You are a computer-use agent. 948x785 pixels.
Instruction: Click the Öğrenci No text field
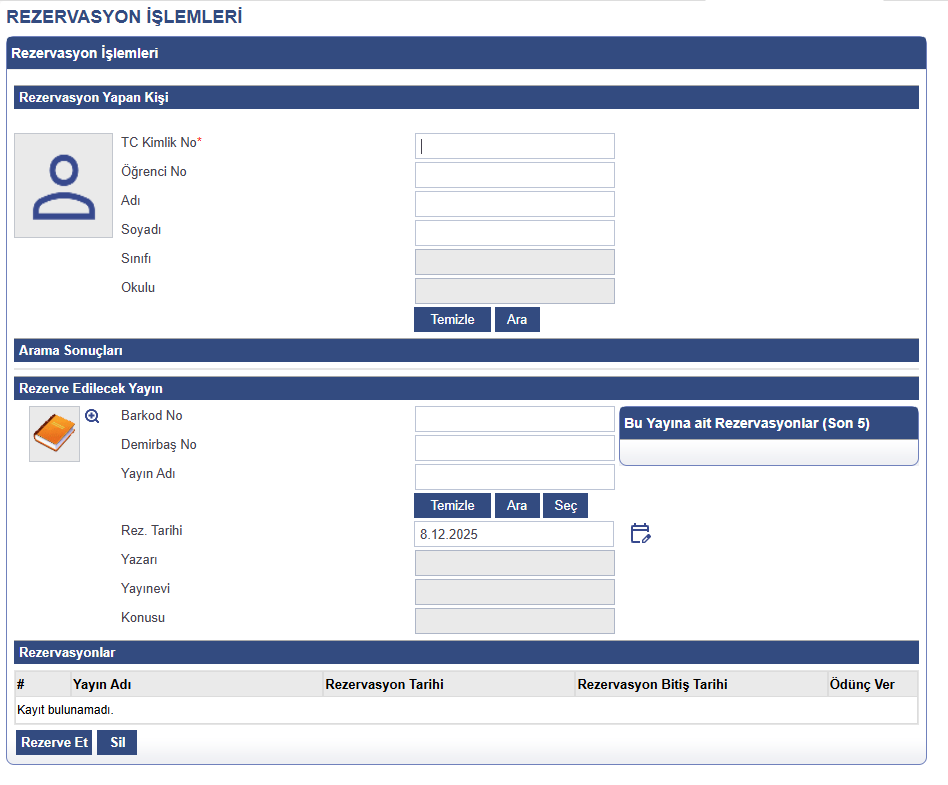[514, 175]
